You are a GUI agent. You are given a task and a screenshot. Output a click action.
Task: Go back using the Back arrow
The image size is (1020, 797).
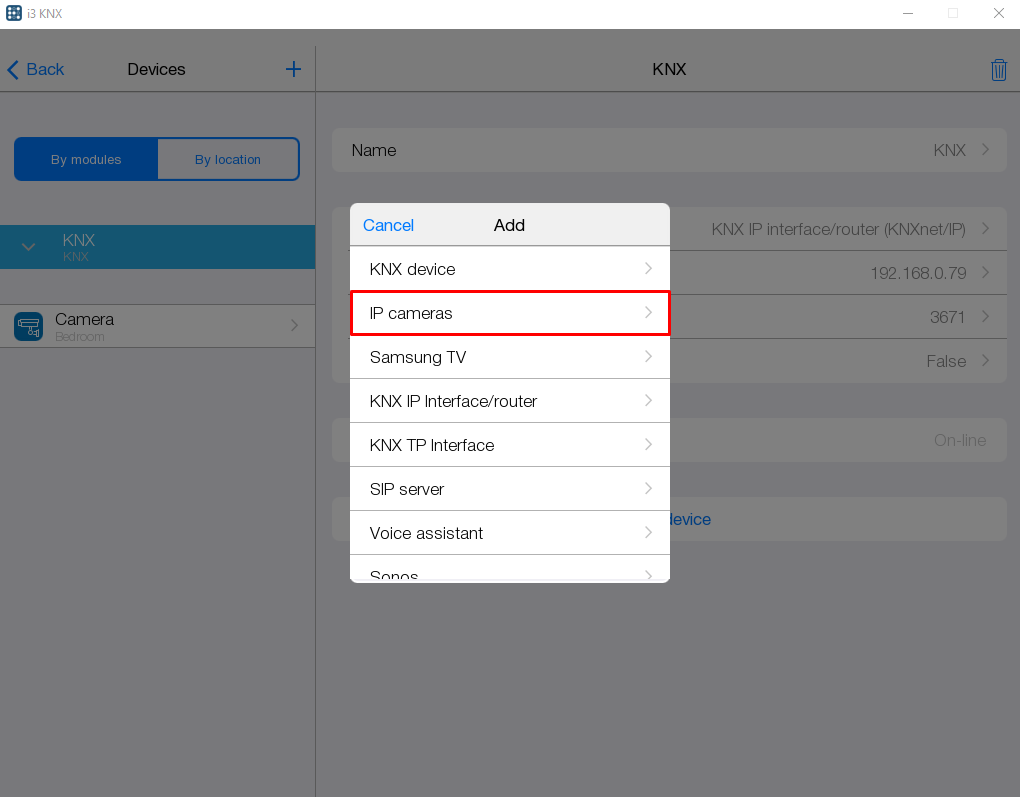[35, 69]
